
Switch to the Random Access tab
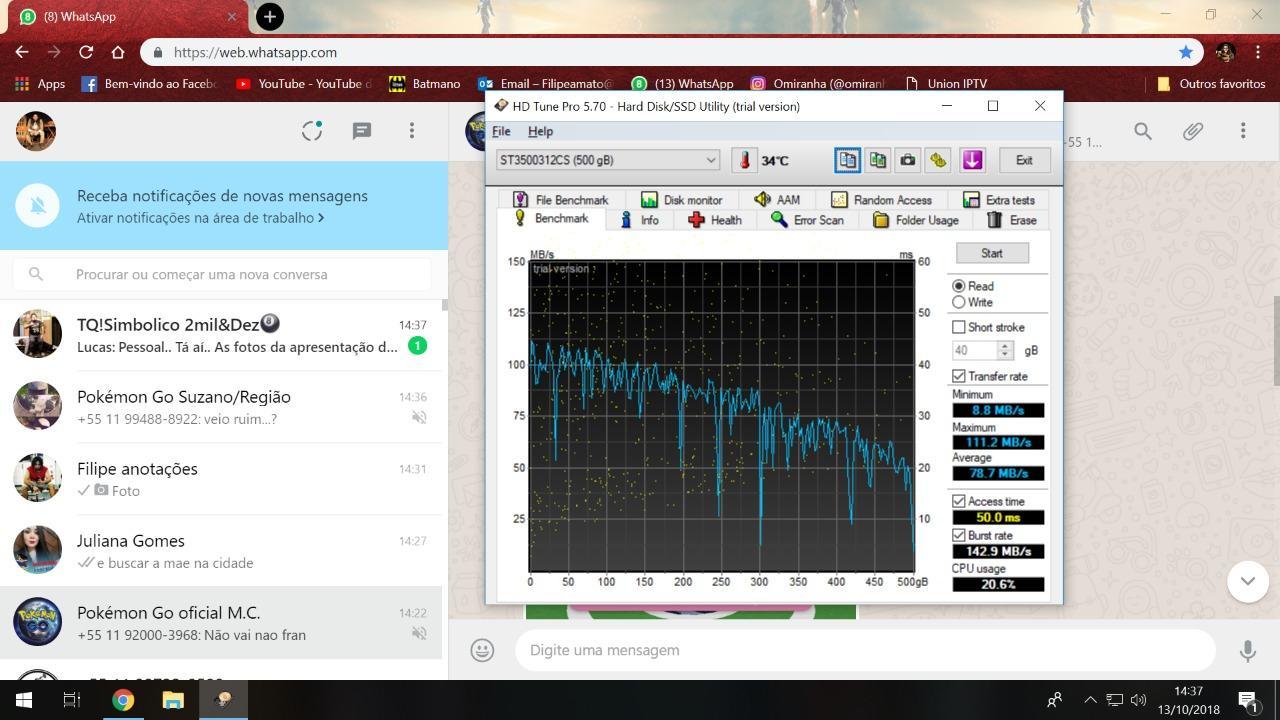(881, 199)
